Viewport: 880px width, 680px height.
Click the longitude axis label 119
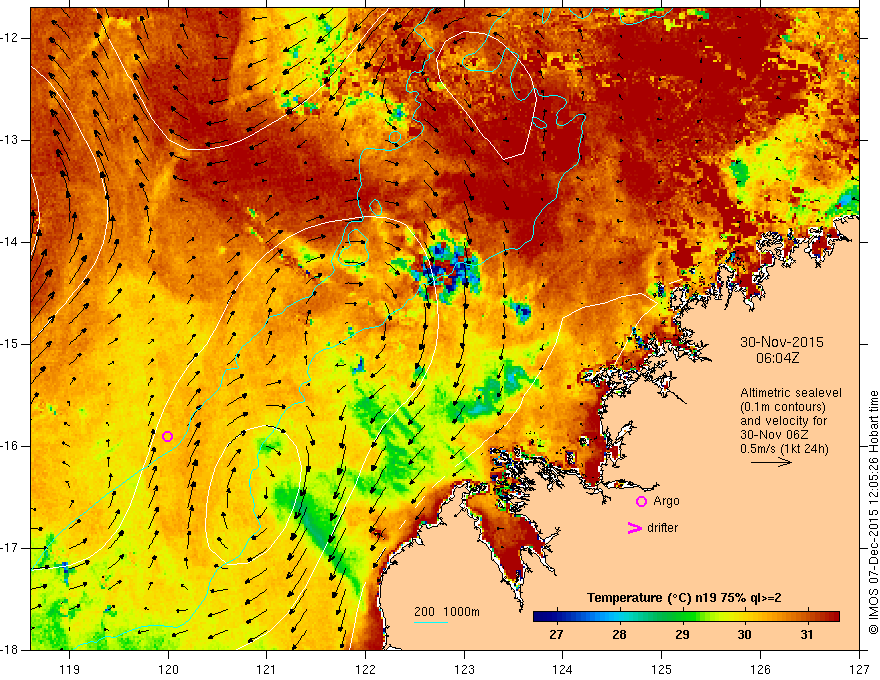[70, 669]
